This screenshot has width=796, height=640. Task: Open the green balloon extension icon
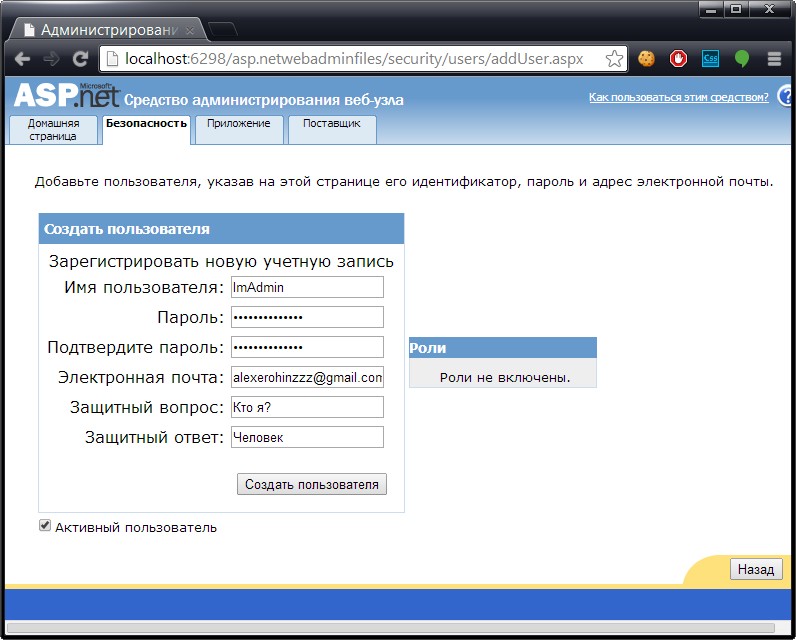coord(742,59)
